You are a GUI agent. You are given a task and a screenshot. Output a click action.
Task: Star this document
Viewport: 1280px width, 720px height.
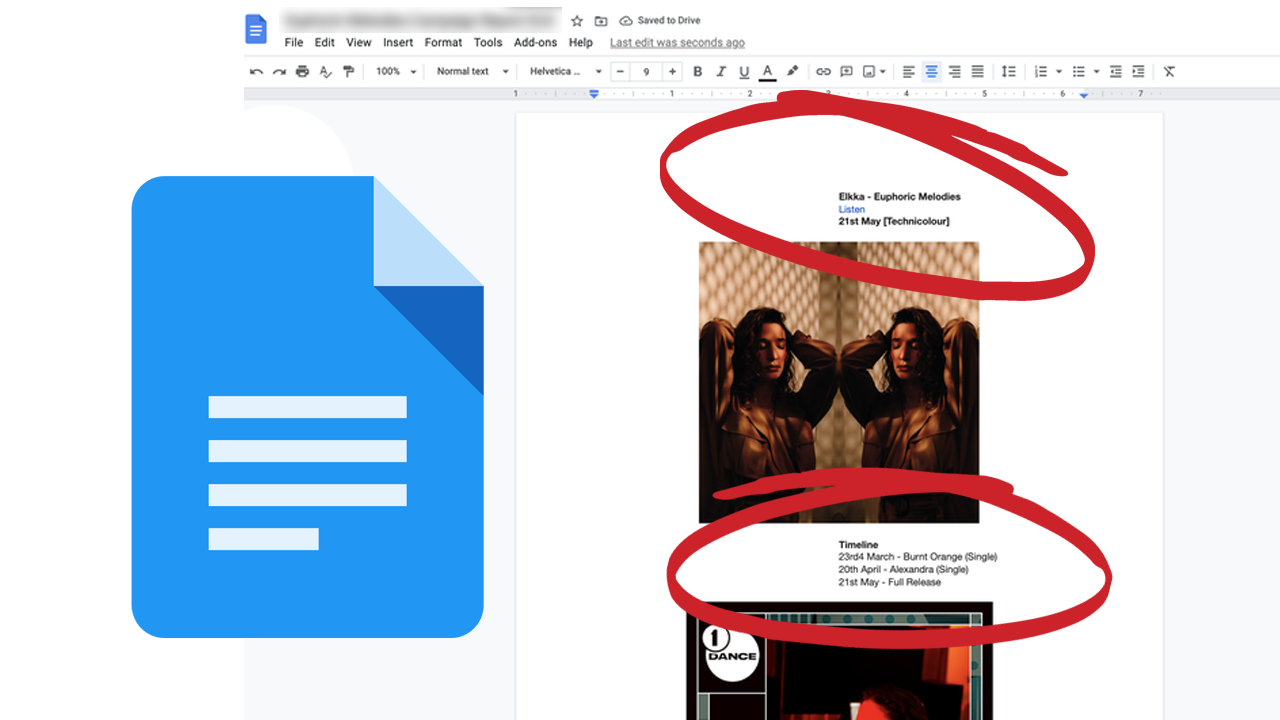coord(577,21)
